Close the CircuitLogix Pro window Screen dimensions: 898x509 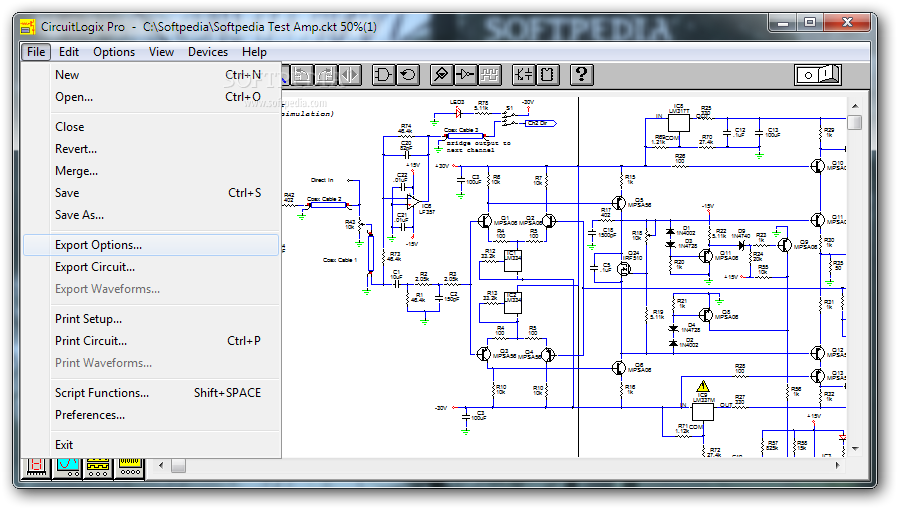[848, 23]
